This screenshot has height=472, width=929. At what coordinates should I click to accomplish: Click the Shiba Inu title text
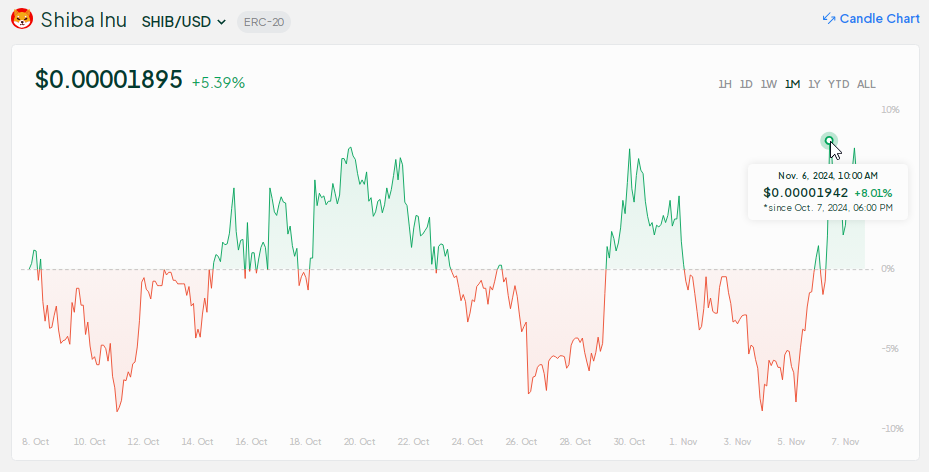[84, 20]
